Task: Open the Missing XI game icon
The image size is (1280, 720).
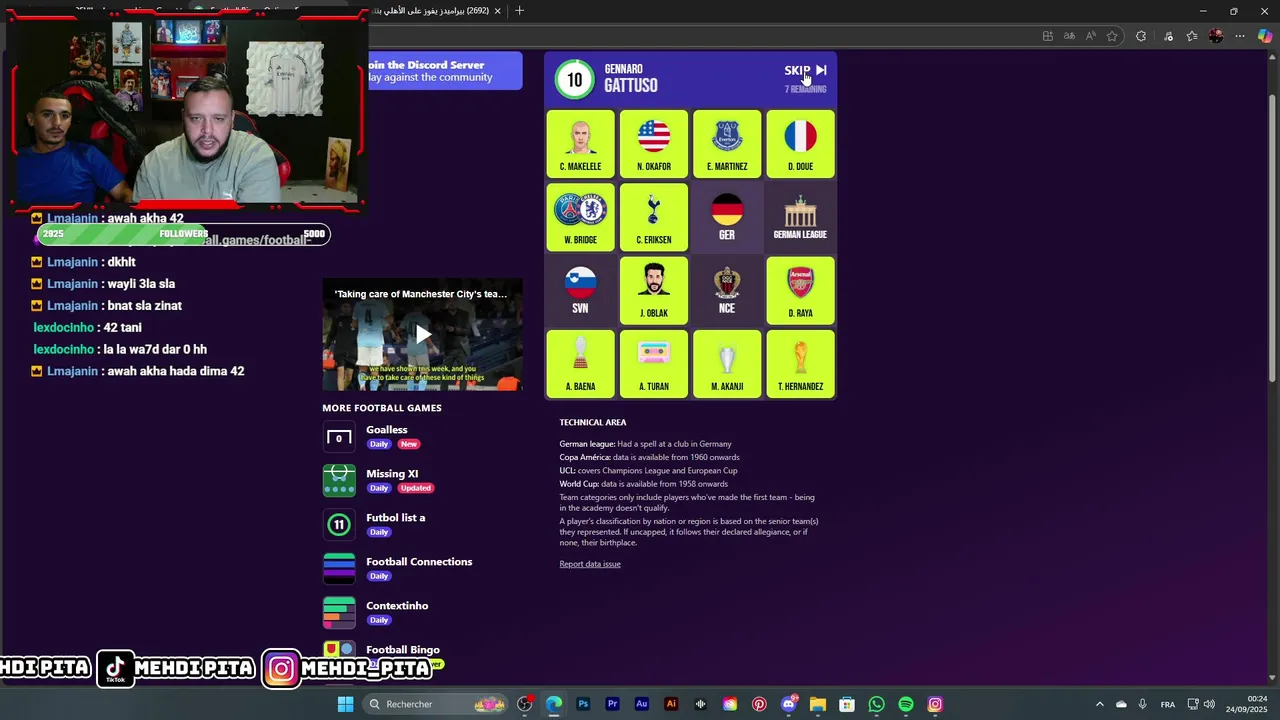Action: (x=339, y=481)
